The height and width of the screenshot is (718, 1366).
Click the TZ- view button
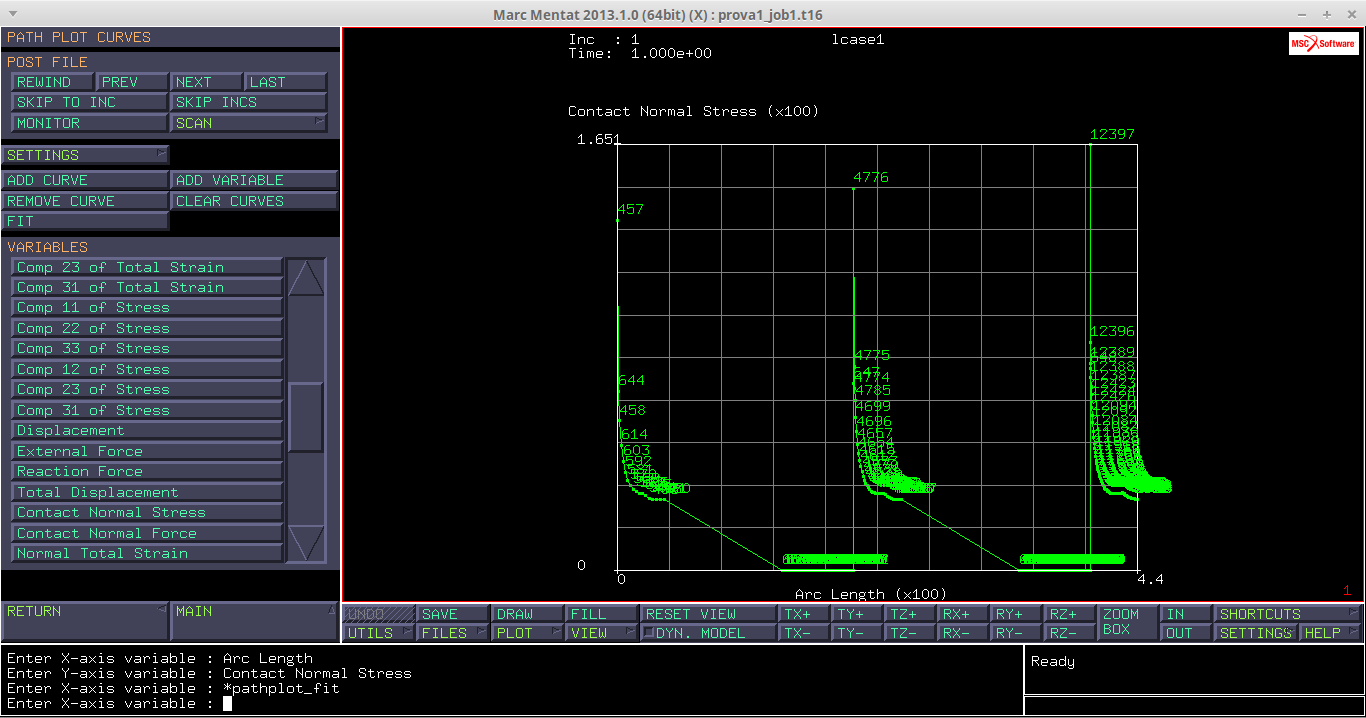point(910,633)
